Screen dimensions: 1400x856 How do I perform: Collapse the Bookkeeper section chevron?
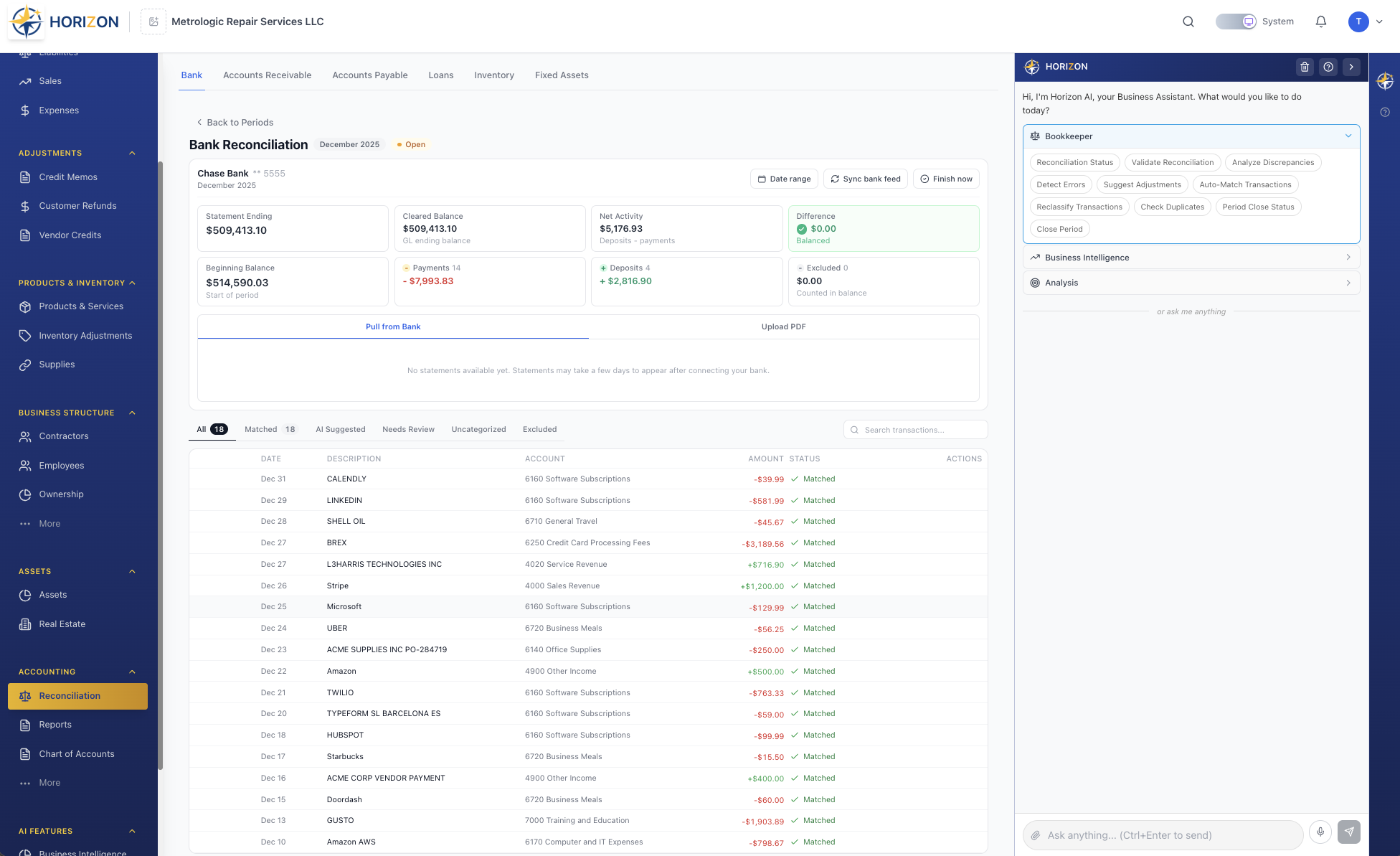coord(1348,136)
